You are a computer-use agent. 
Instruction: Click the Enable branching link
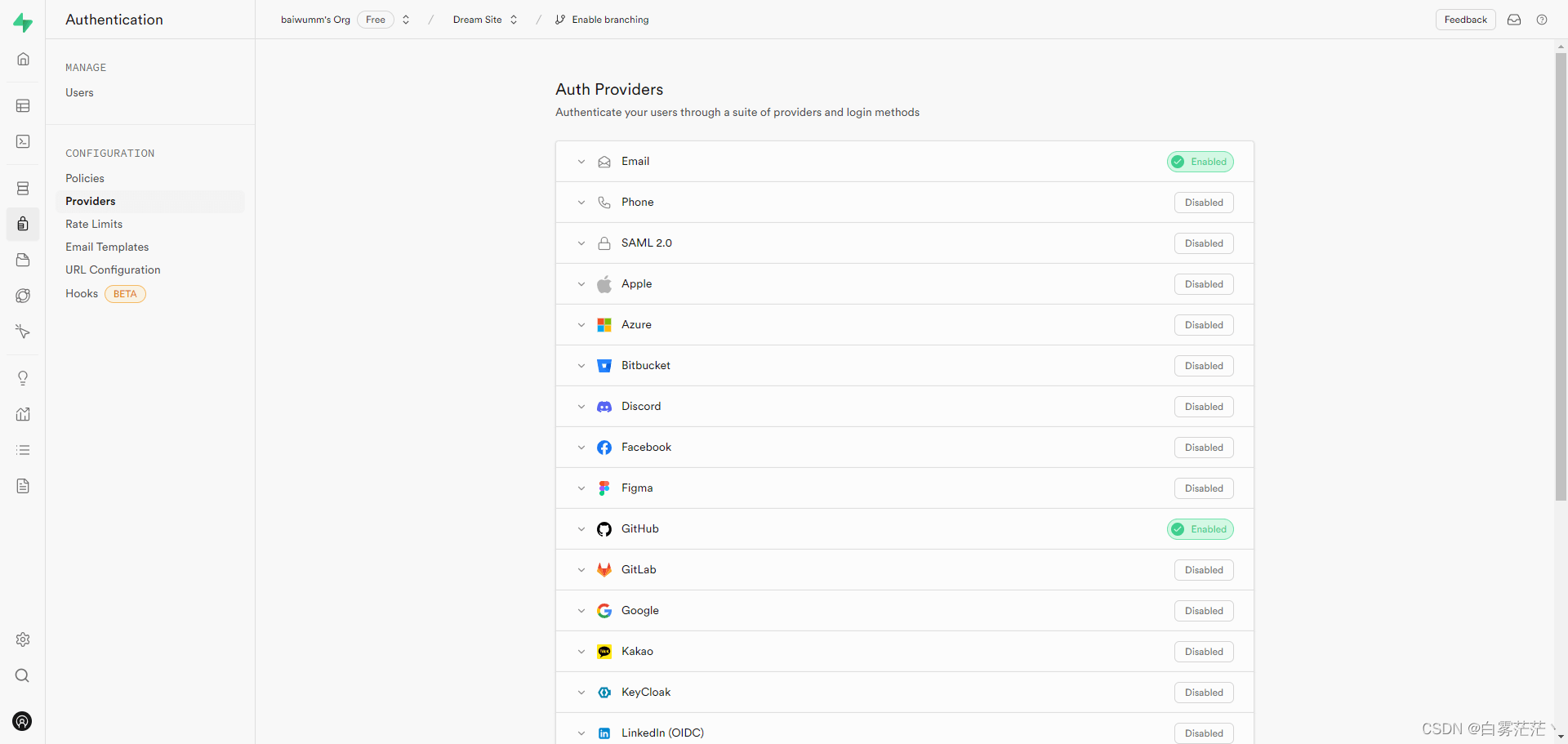(x=609, y=20)
